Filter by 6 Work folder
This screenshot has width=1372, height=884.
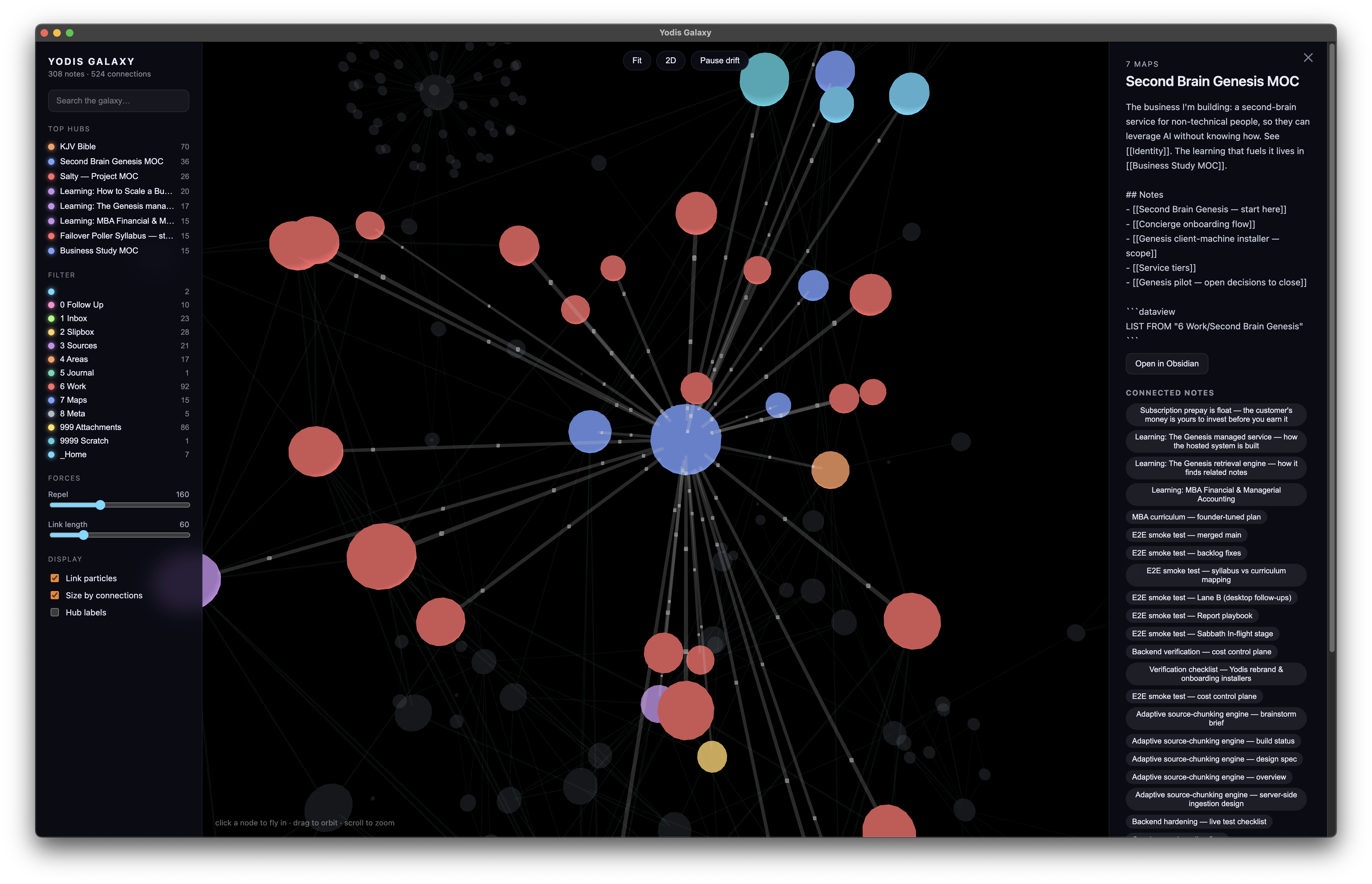click(118, 386)
